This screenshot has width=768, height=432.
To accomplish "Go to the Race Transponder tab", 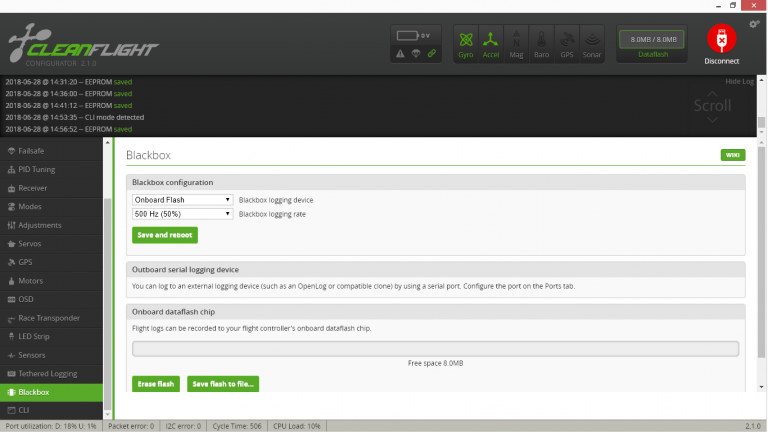I will pos(48,318).
